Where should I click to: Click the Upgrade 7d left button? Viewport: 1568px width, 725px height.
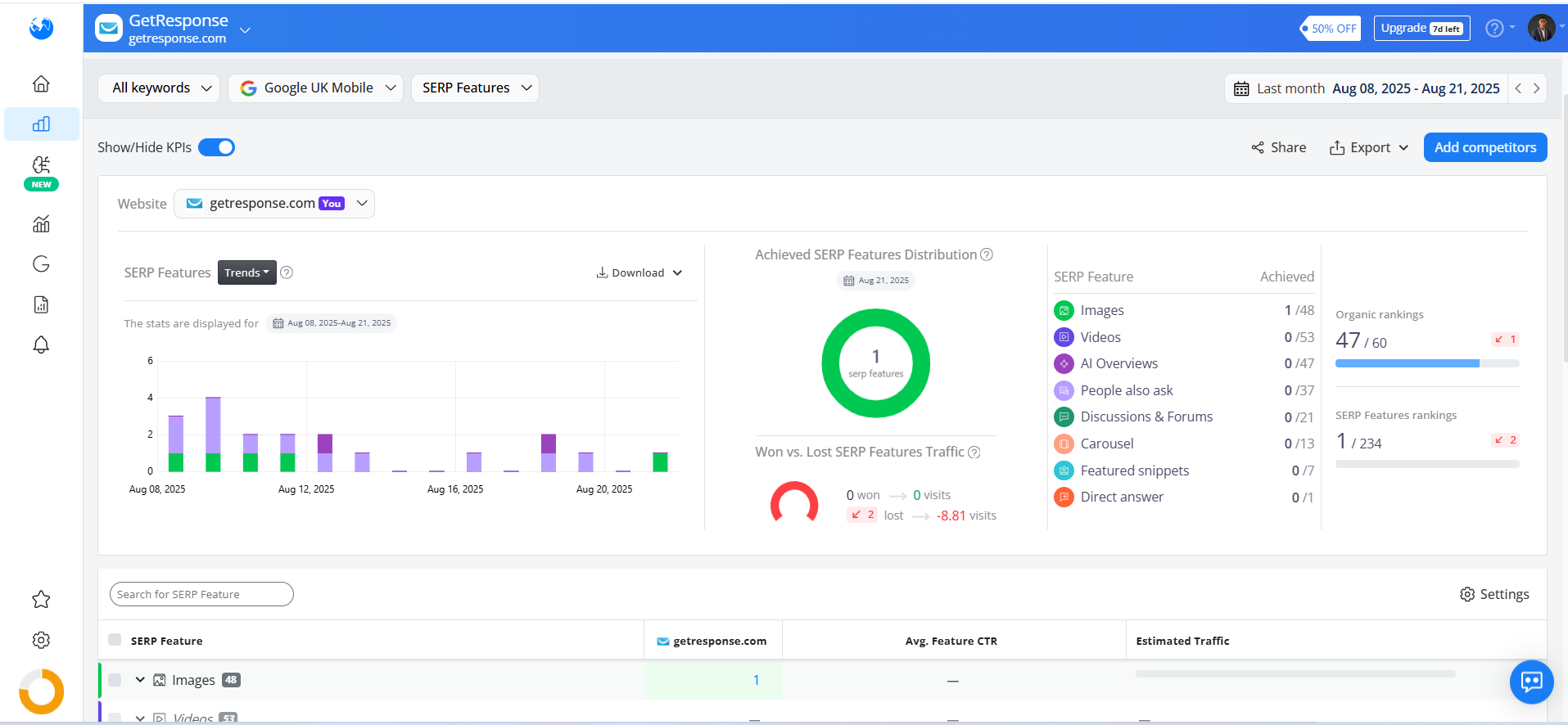[1421, 28]
